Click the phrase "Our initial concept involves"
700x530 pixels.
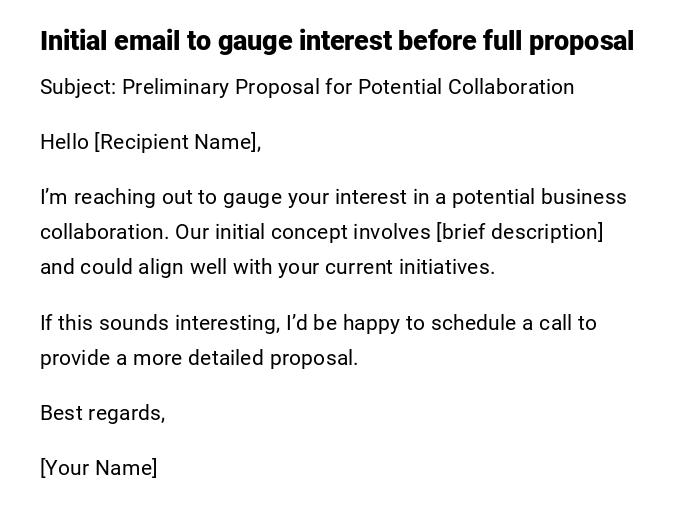pyautogui.click(x=303, y=232)
